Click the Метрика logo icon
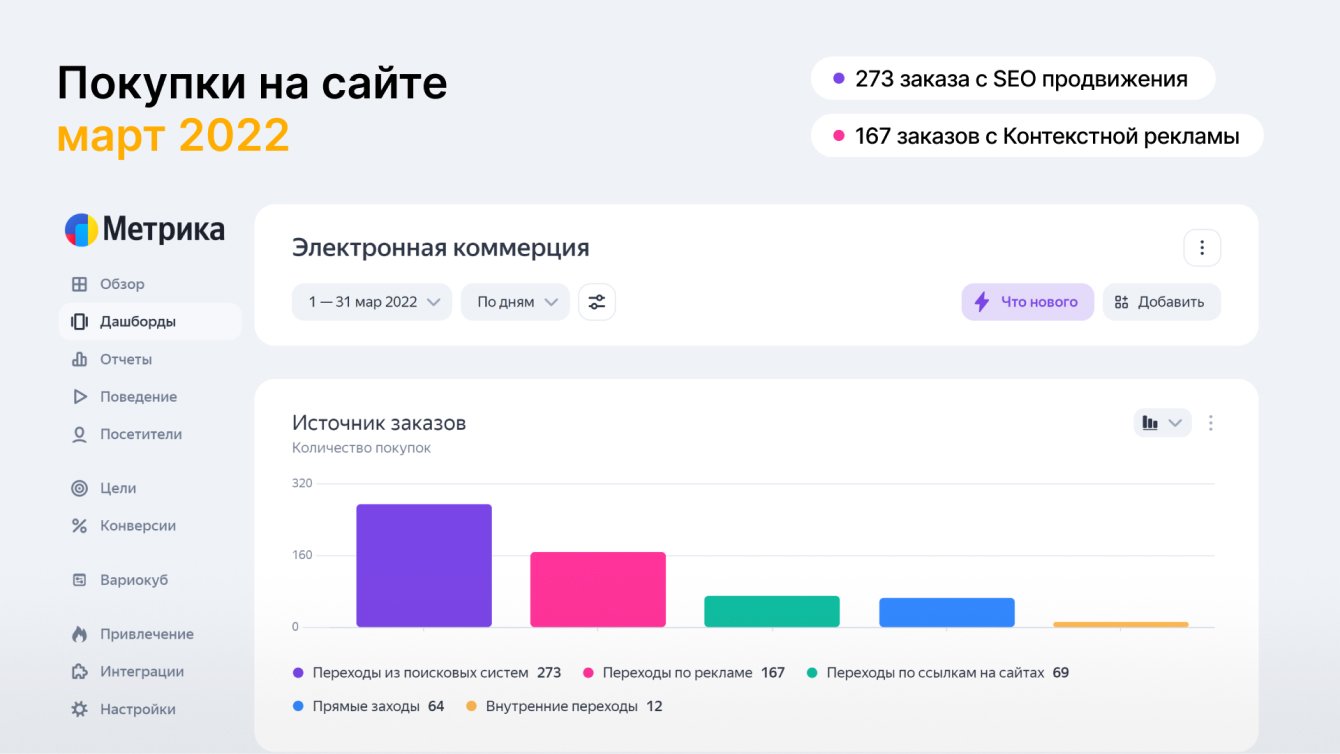 pos(81,230)
